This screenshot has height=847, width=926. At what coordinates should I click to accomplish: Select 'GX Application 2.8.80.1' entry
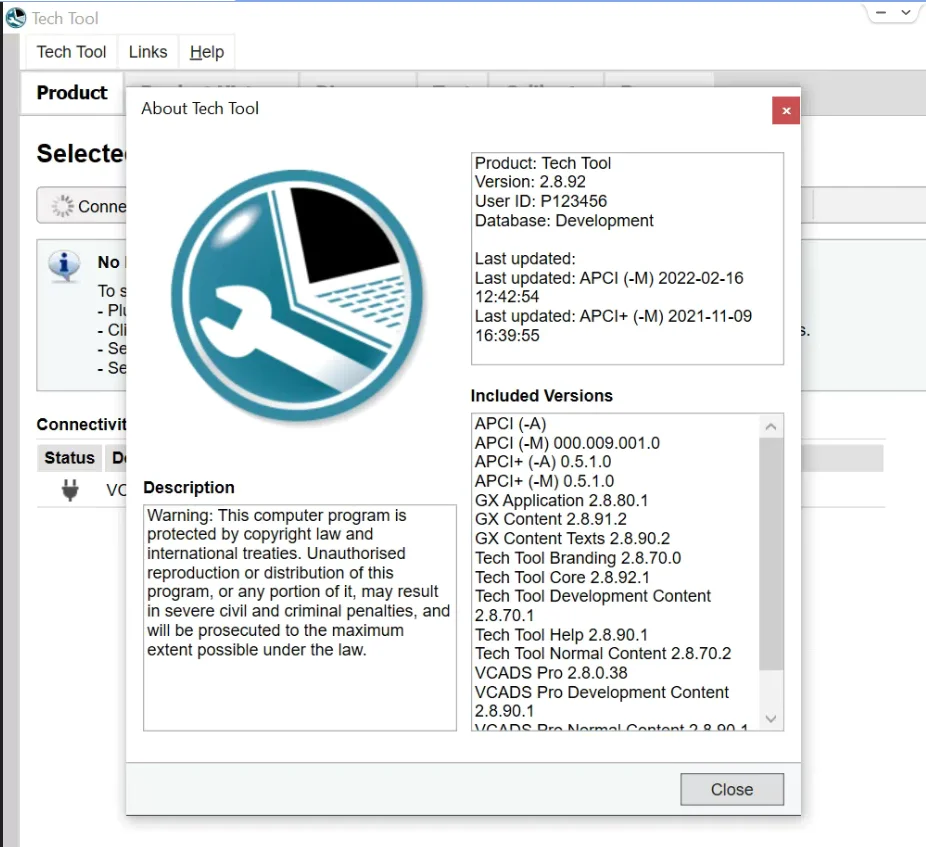(561, 500)
